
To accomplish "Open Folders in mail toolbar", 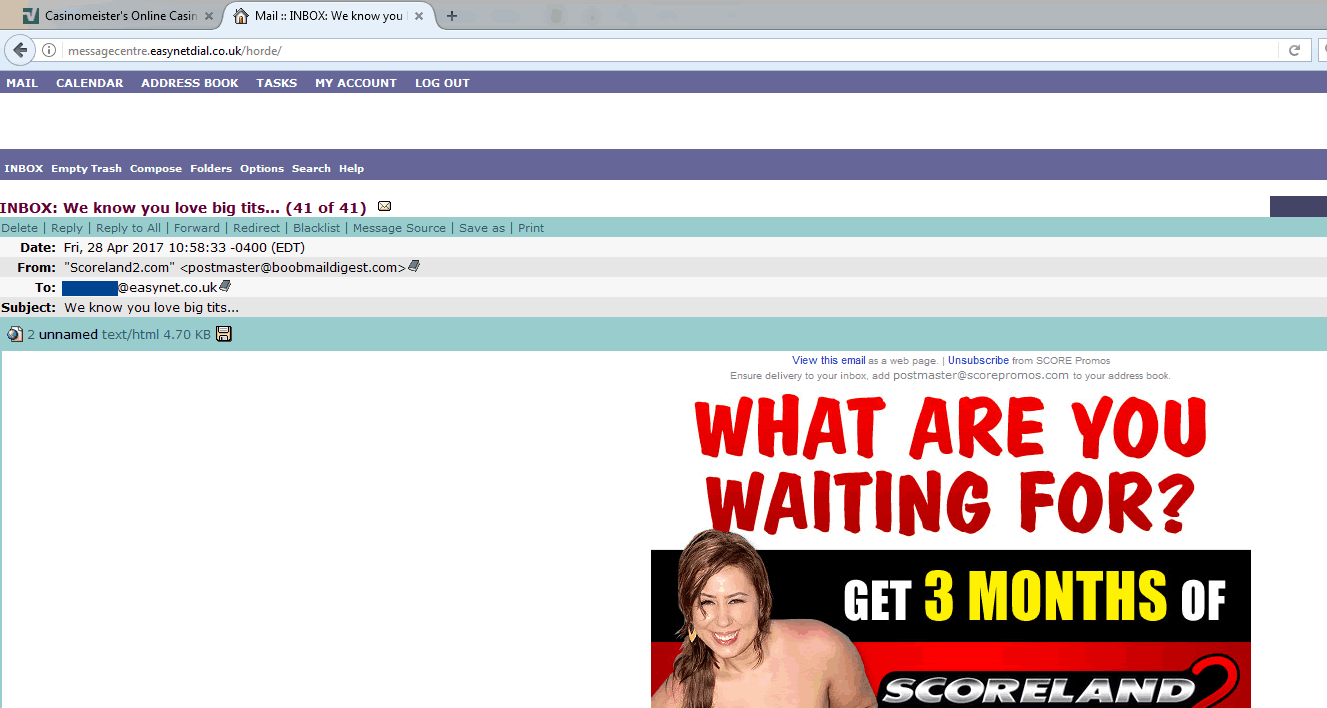I will tap(211, 168).
